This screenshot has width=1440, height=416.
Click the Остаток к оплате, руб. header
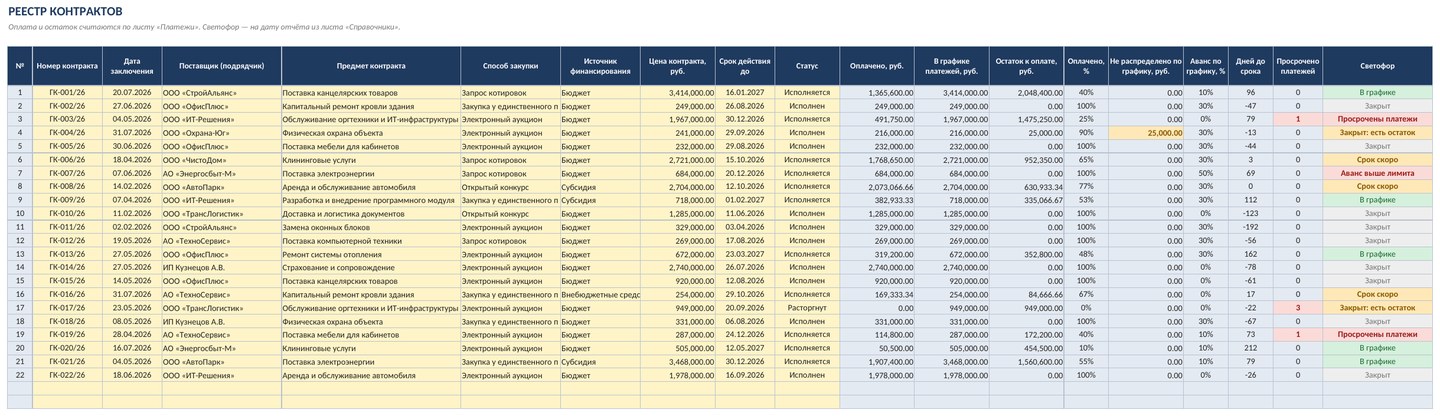pyautogui.click(x=1027, y=66)
